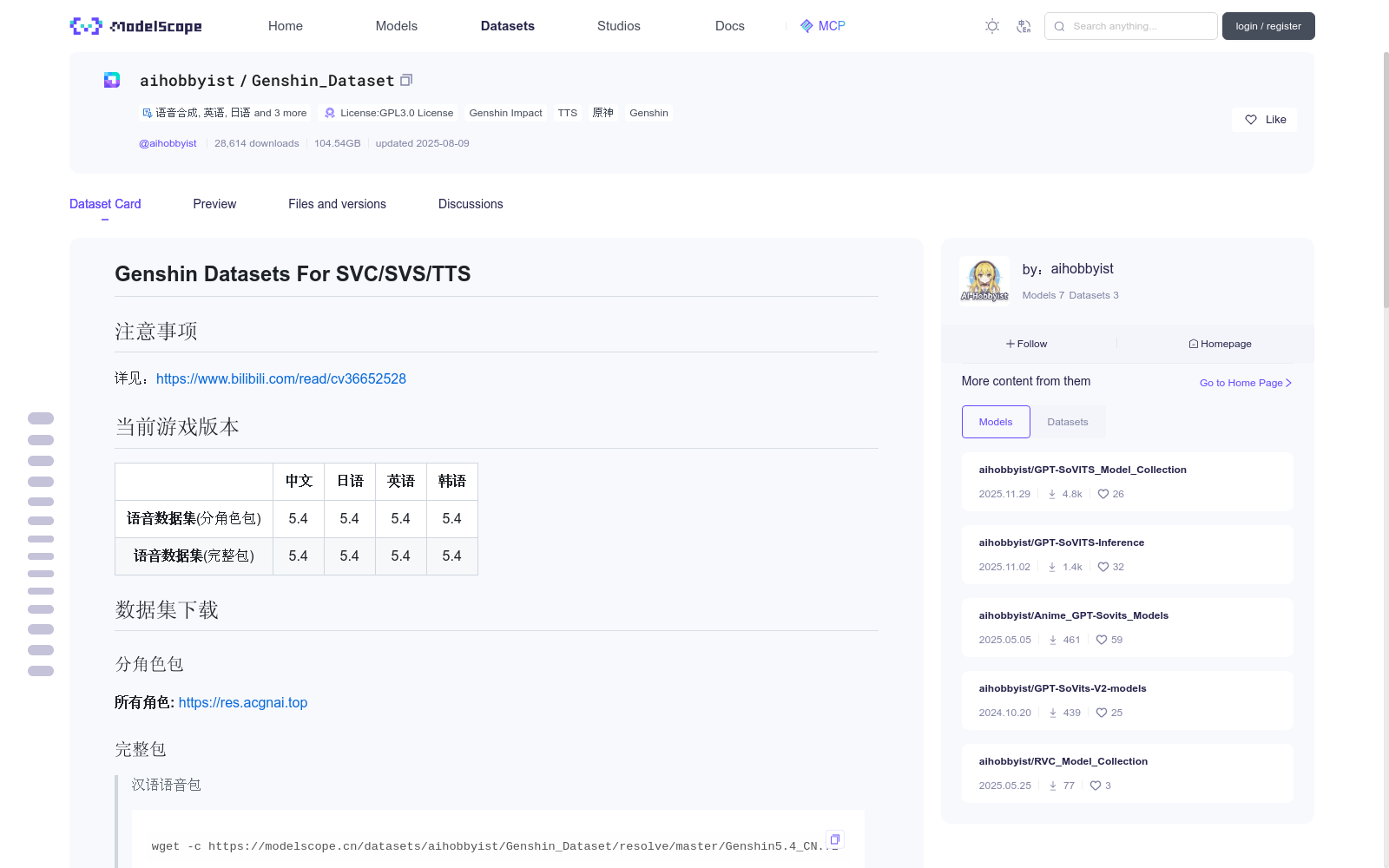Open the Files and versions tab
1389x868 pixels.
(x=337, y=204)
